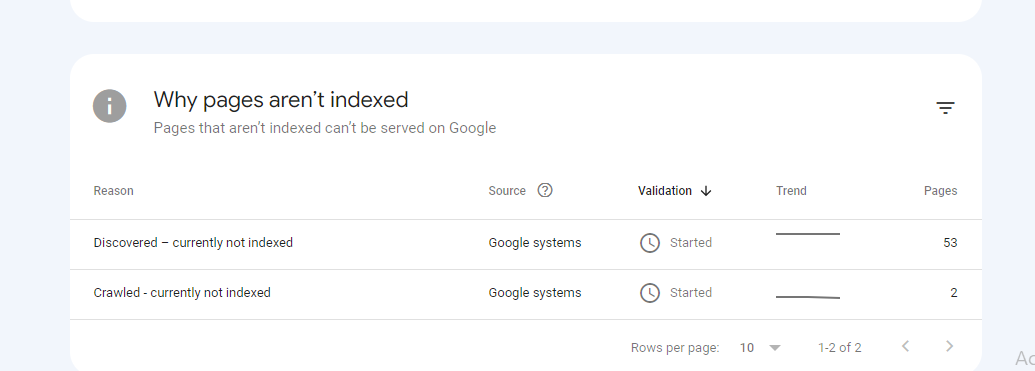
Task: Click the Pages column header
Action: pyautogui.click(x=940, y=191)
